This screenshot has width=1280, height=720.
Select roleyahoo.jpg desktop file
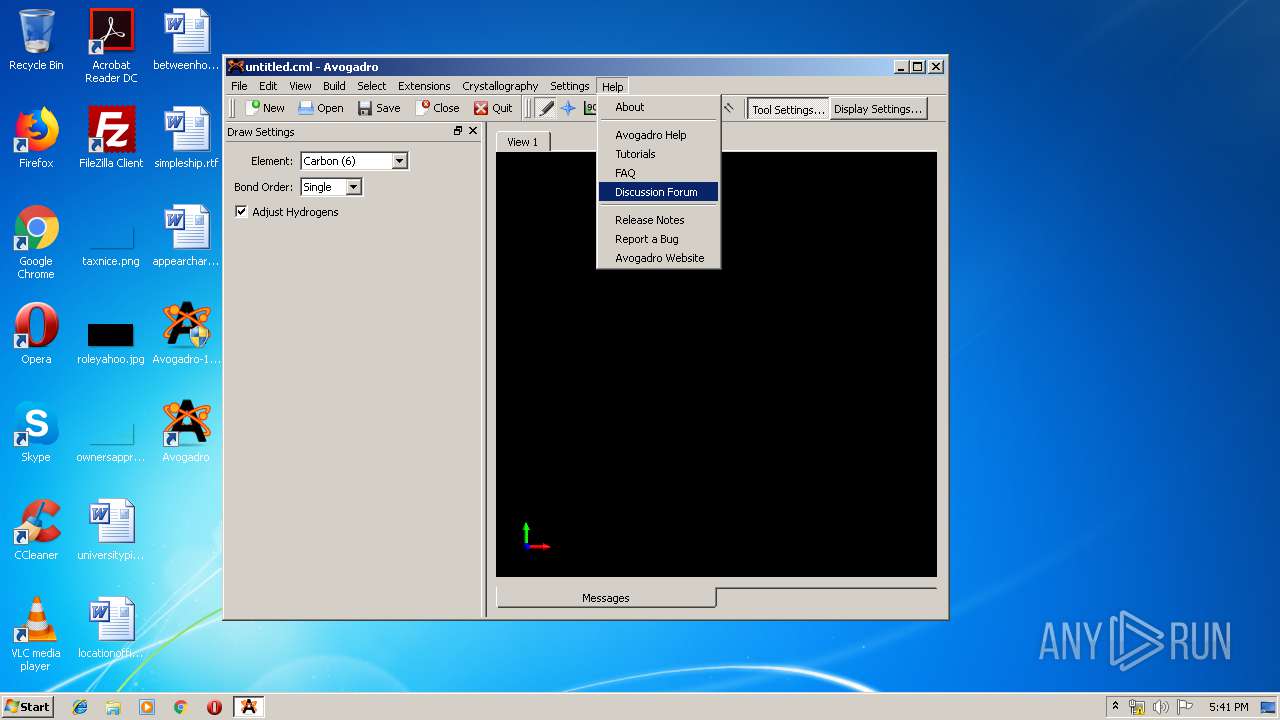111,341
